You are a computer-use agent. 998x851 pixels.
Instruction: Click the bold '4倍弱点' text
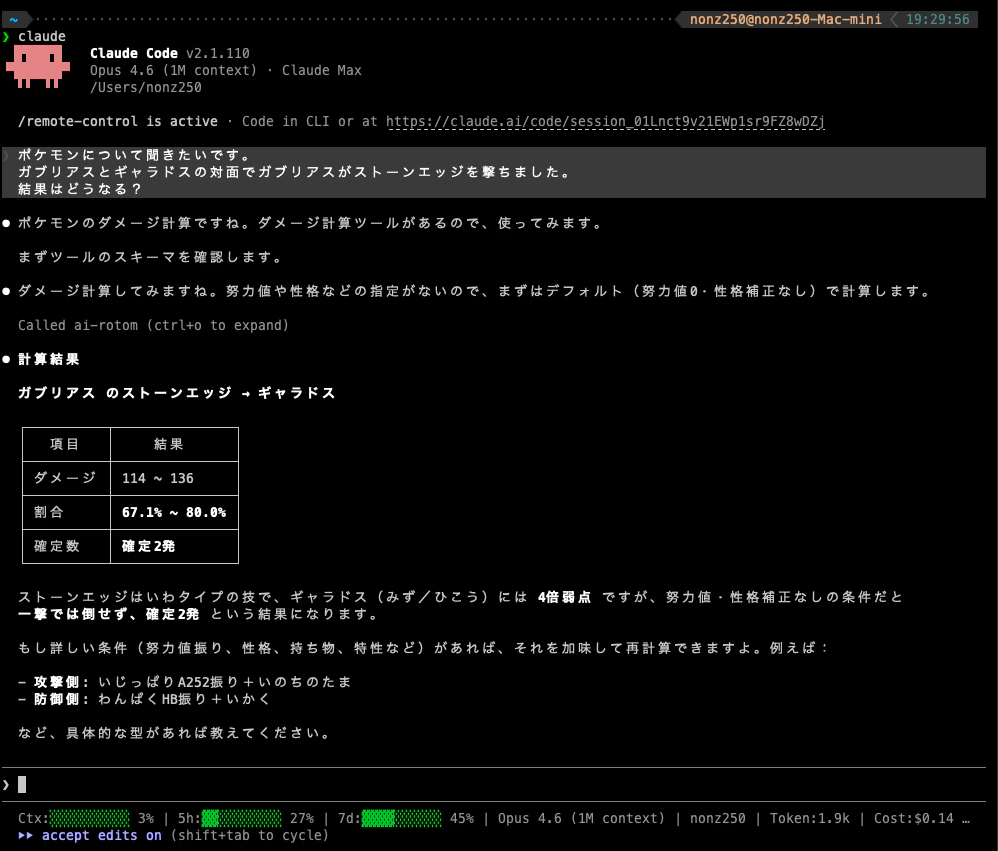coord(565,597)
